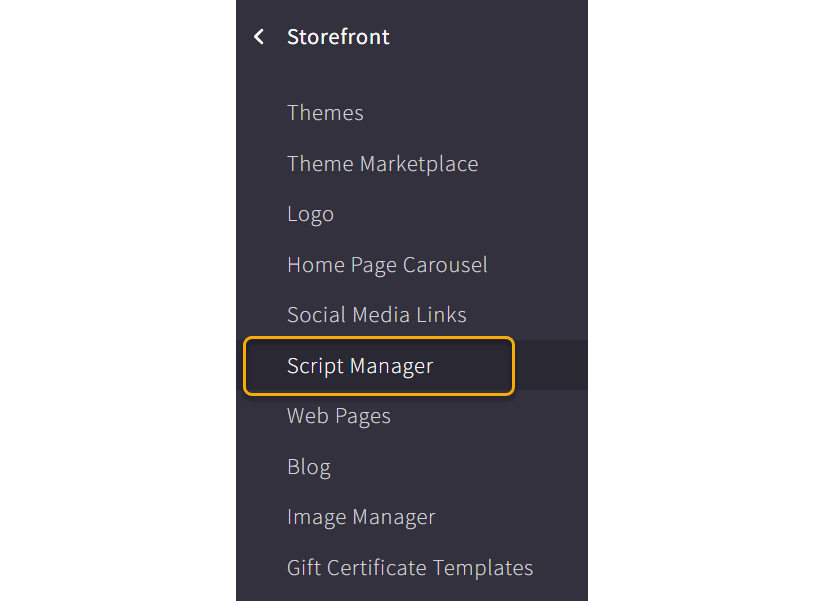The image size is (815, 601).
Task: Select Home Page Carousel
Action: click(387, 265)
